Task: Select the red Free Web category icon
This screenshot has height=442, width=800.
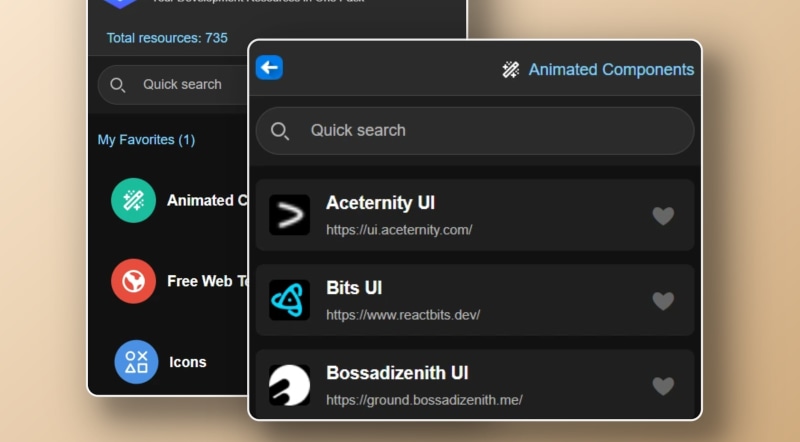Action: tap(133, 281)
